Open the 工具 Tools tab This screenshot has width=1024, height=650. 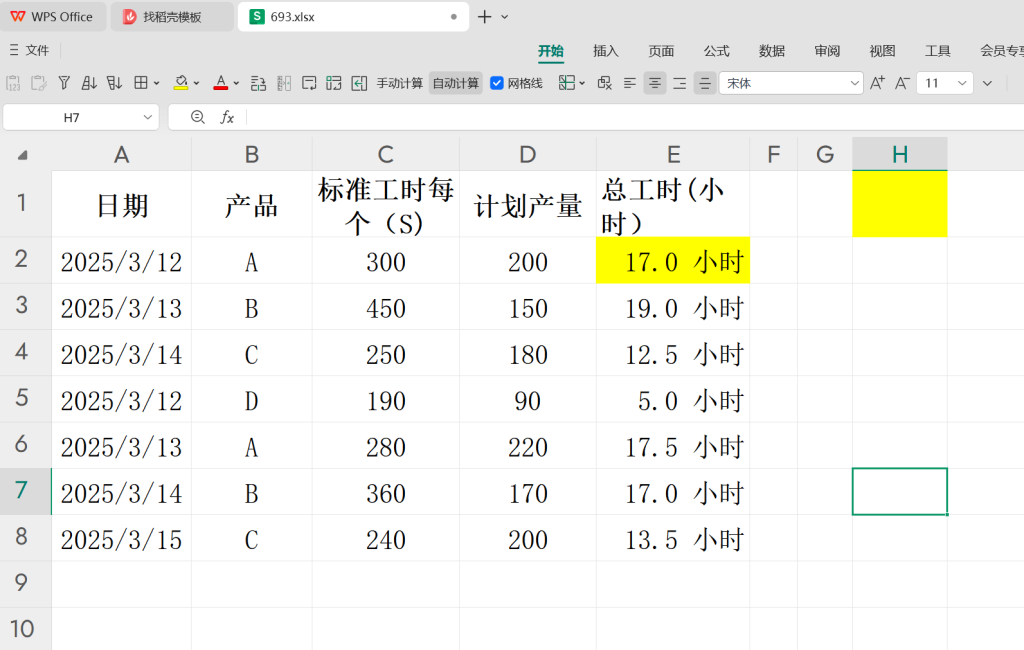tap(938, 51)
